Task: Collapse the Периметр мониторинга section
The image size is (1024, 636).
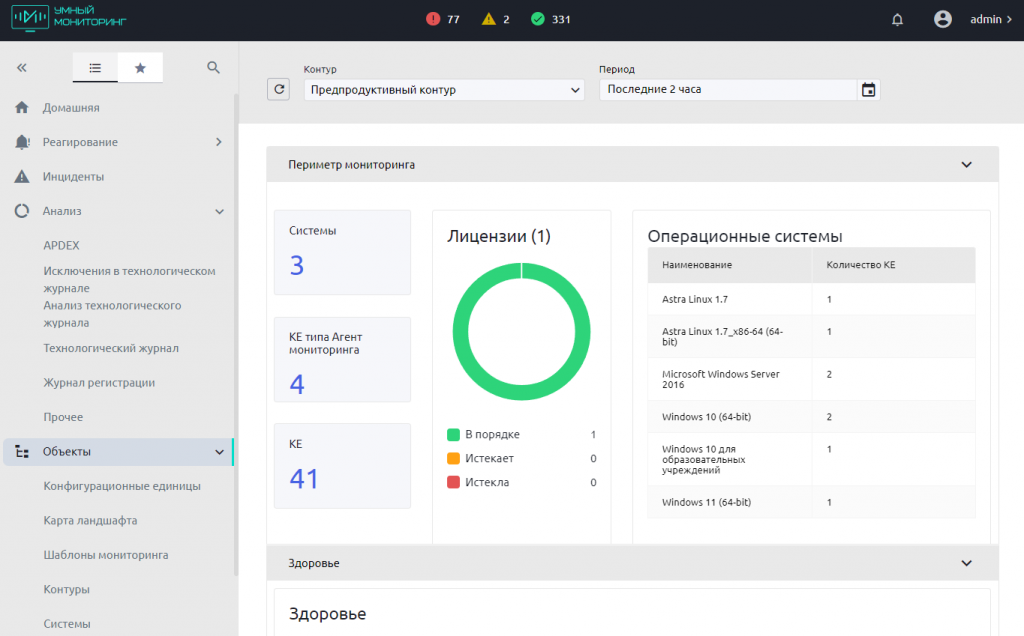Action: 966,165
